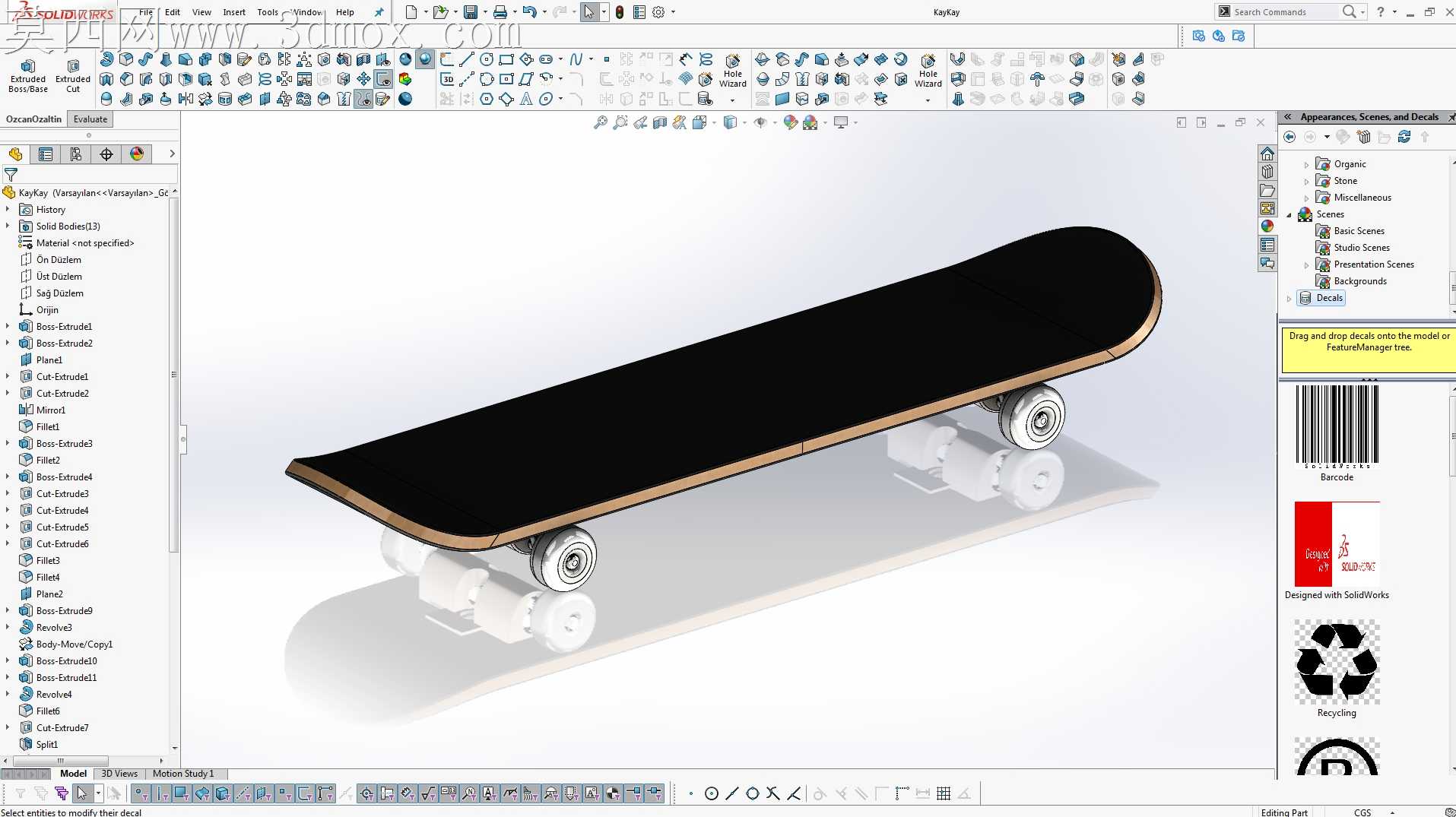Open the Section View tool
The width and height of the screenshot is (1456, 817).
tap(660, 122)
